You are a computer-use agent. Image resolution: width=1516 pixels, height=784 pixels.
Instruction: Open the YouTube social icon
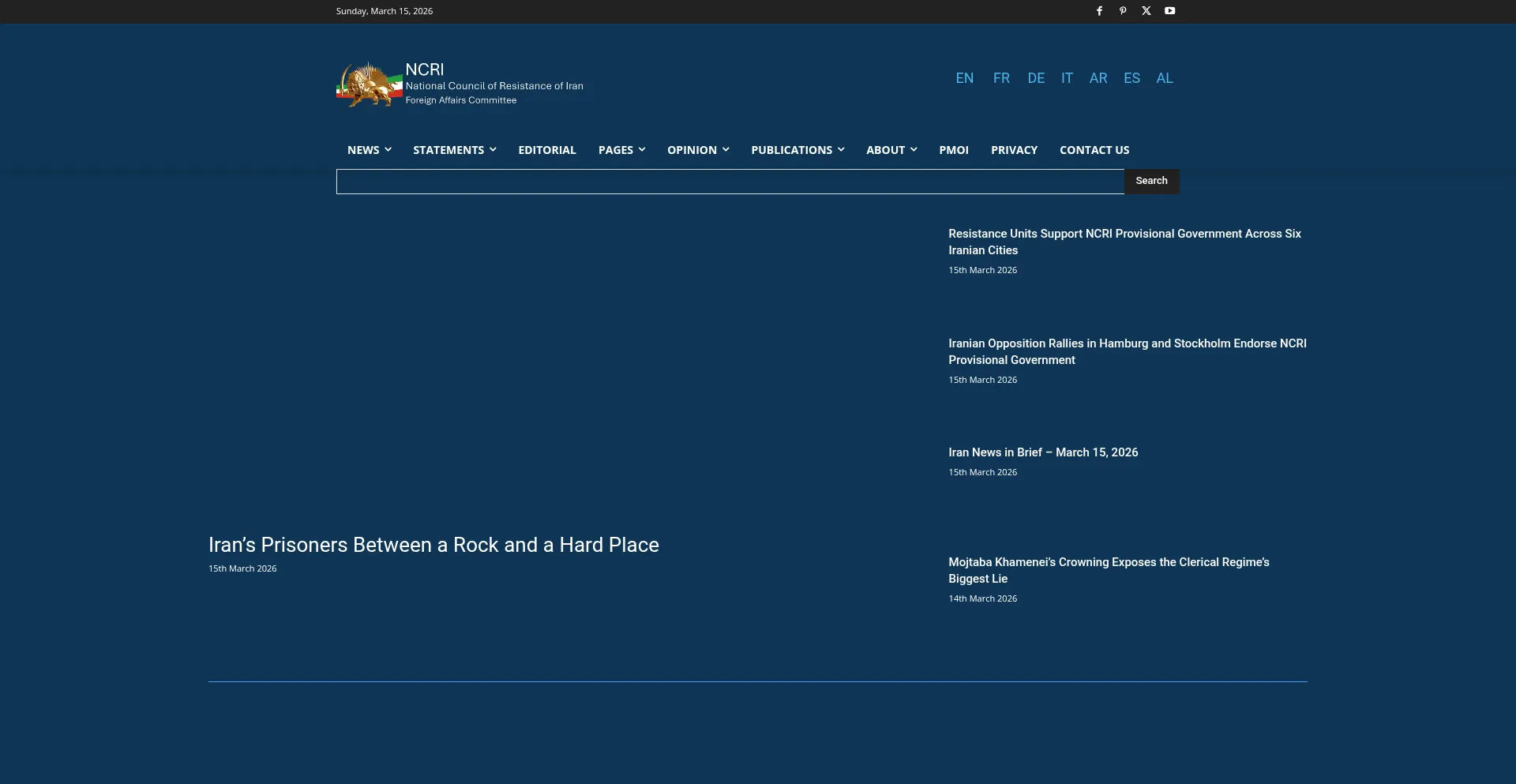[1170, 11]
